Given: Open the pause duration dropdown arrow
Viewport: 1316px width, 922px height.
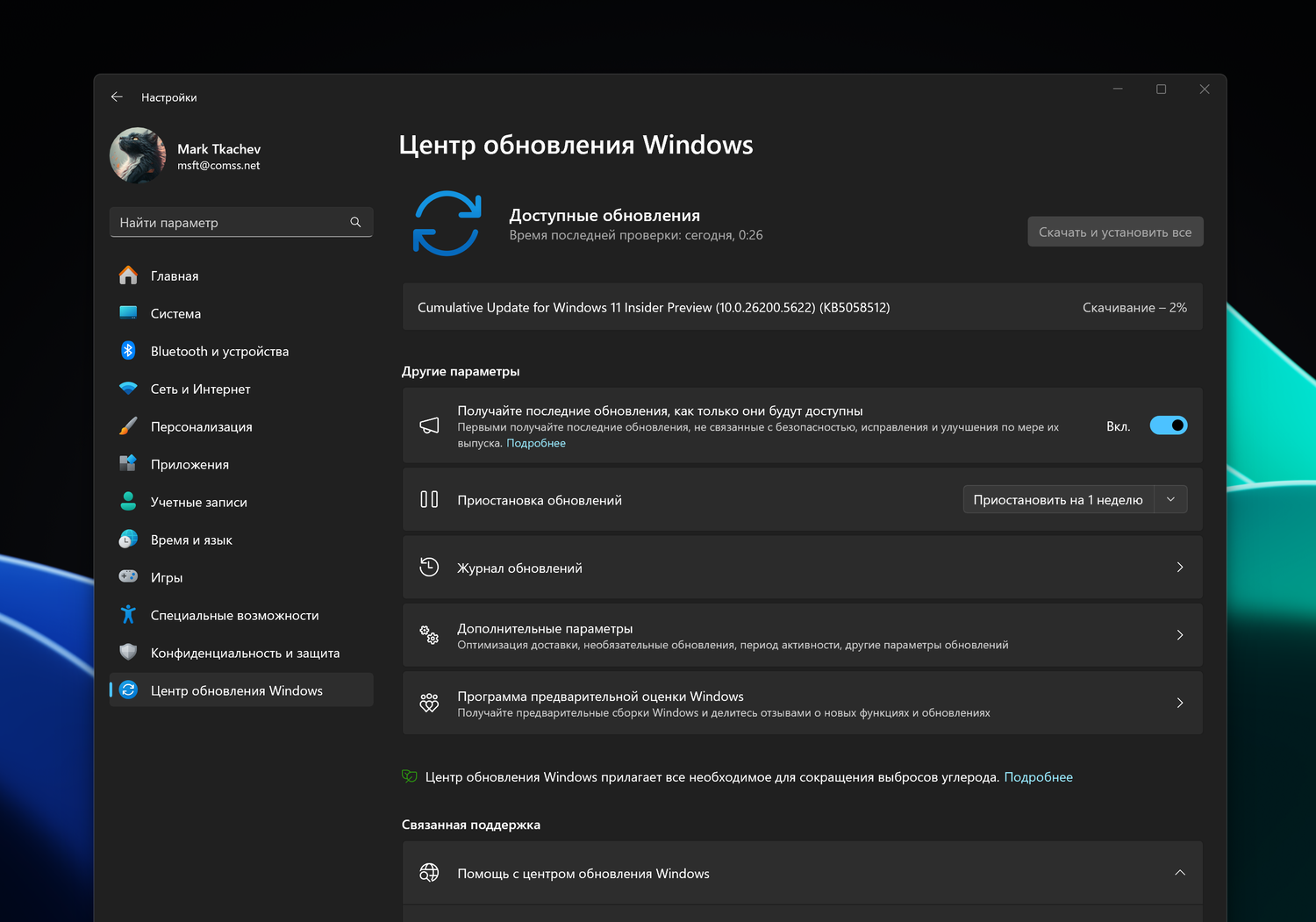Looking at the screenshot, I should point(1170,500).
